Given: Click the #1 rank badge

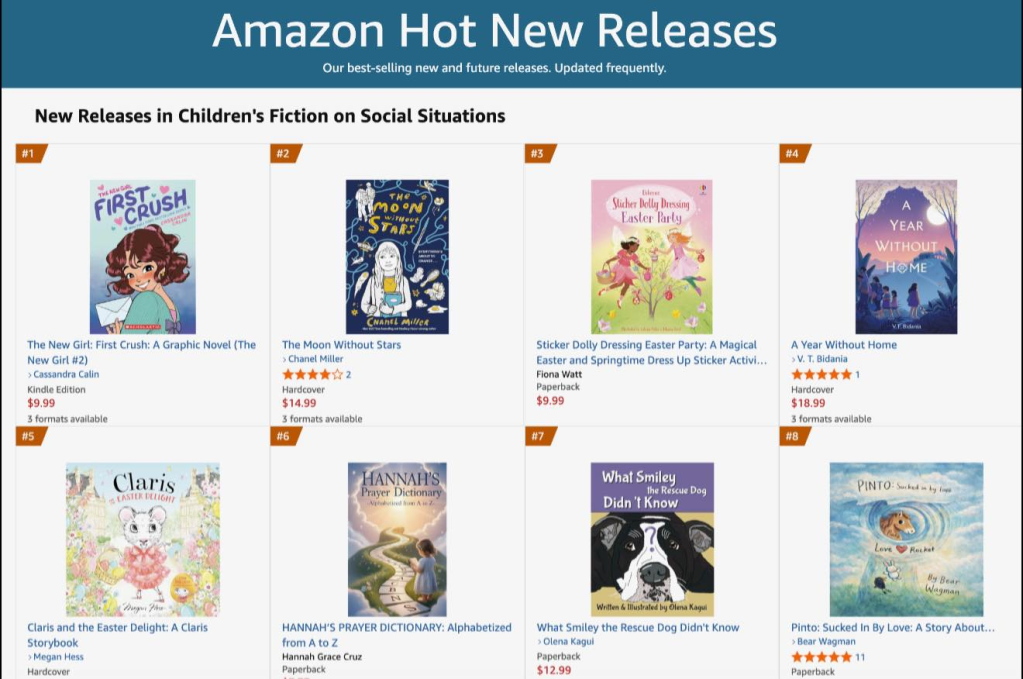Looking at the screenshot, I should [29, 153].
